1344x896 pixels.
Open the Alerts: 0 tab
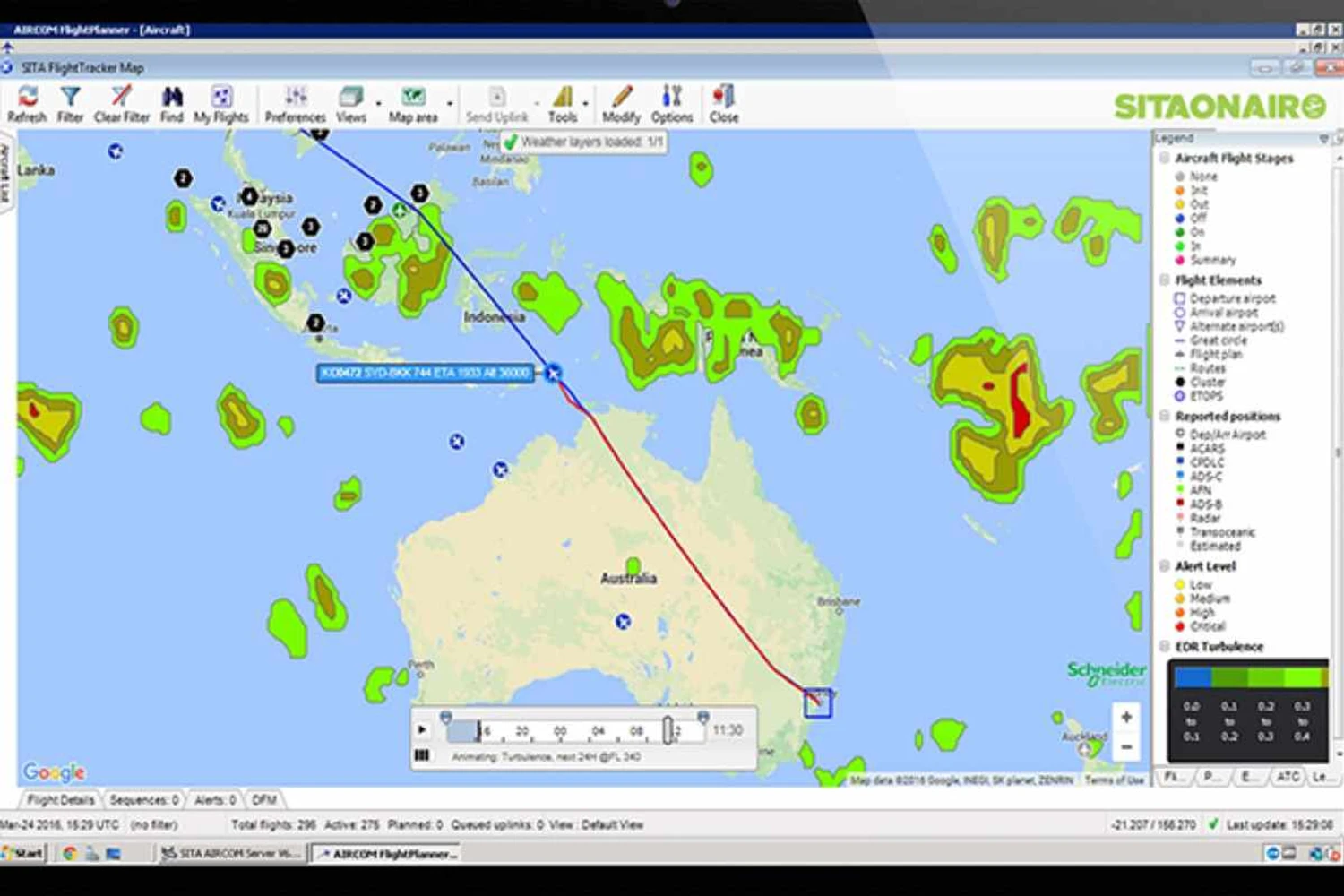click(x=215, y=799)
